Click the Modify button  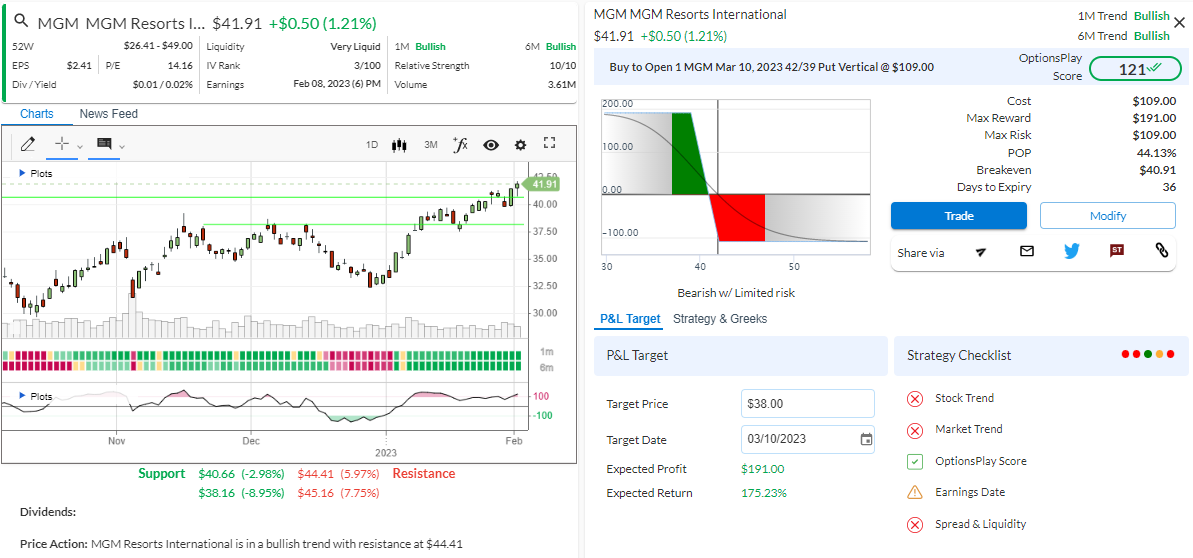tap(1108, 215)
